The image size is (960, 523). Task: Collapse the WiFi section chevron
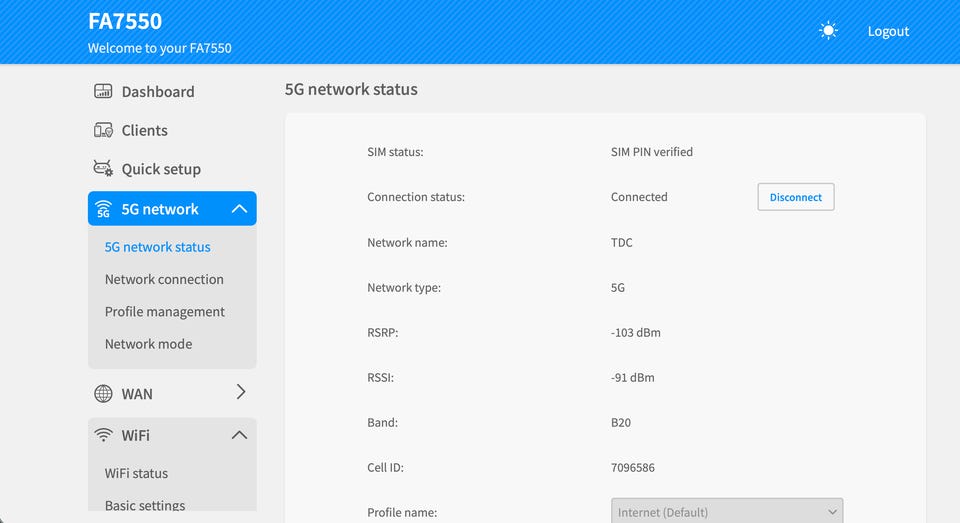[x=239, y=435]
